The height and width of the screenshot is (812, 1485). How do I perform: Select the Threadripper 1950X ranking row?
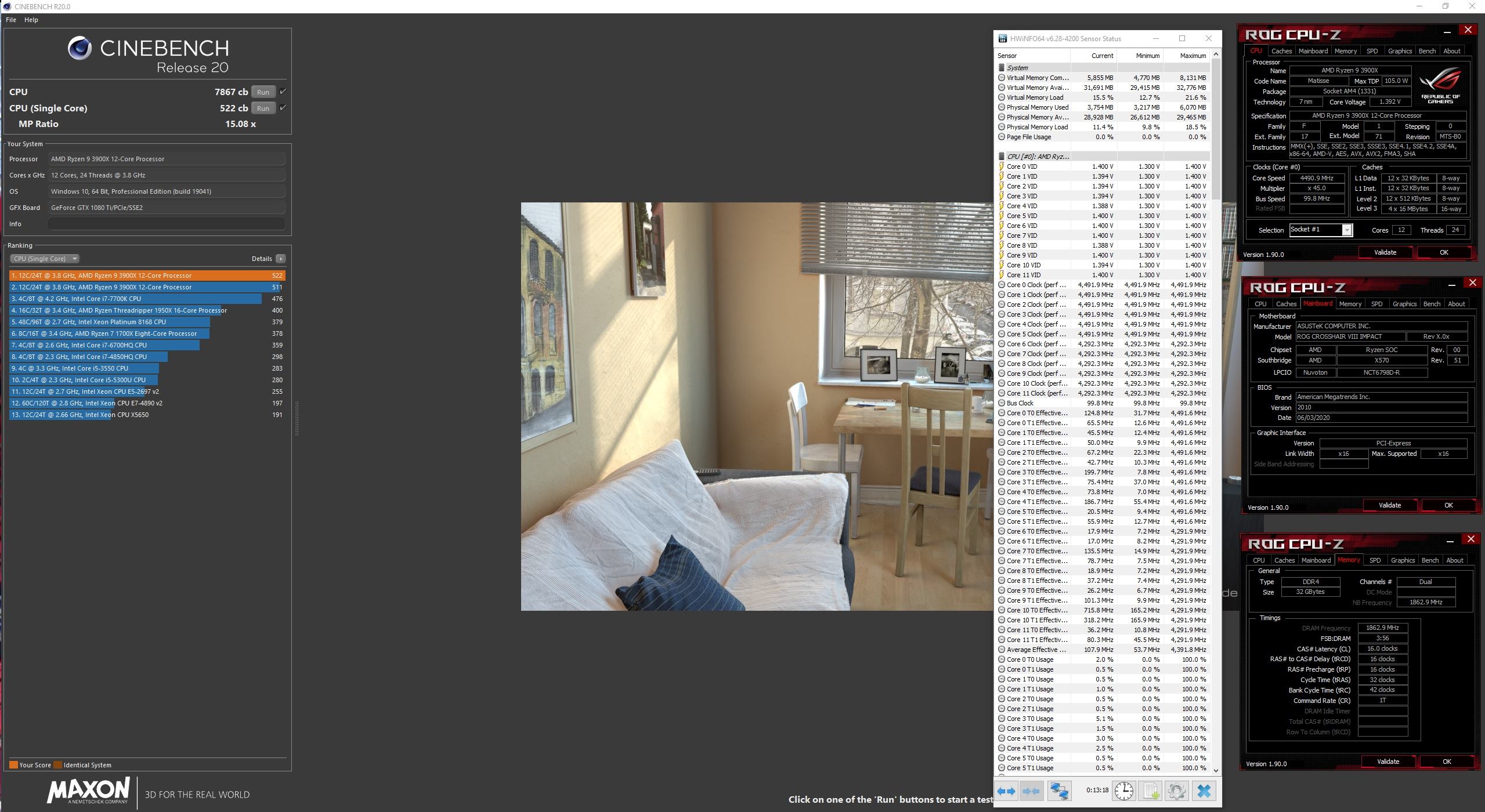pos(147,310)
